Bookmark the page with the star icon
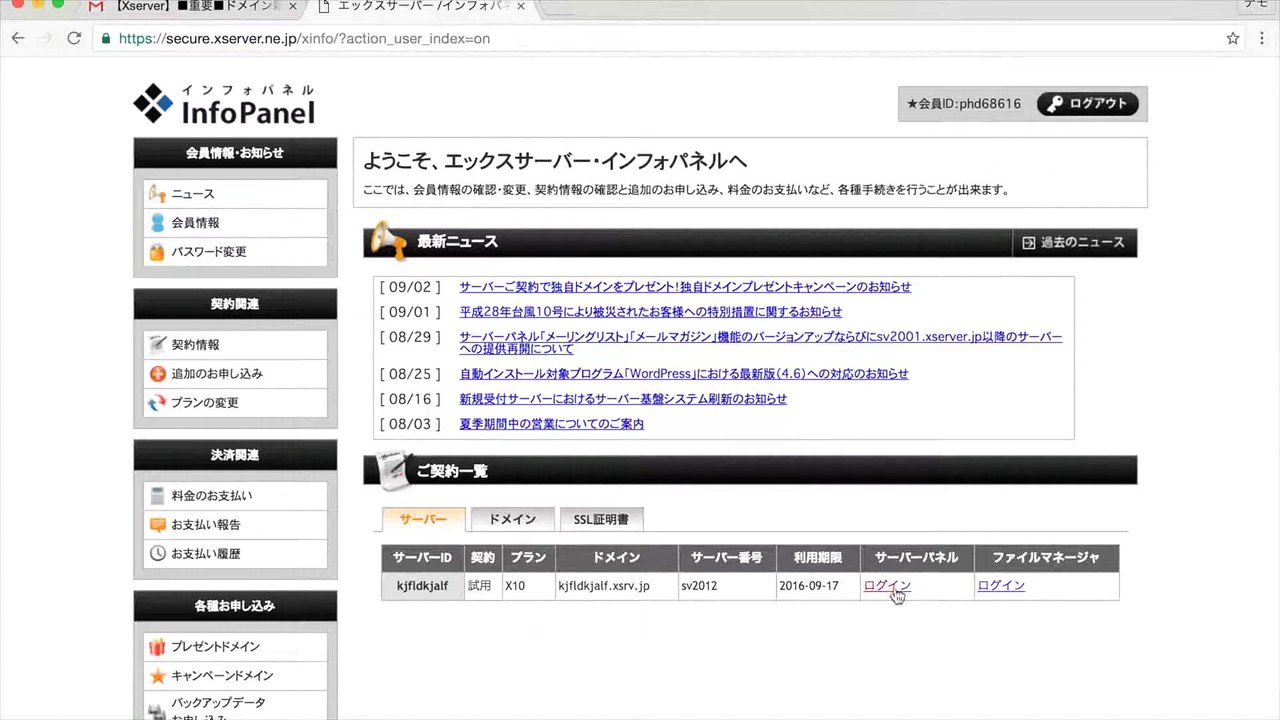 click(1233, 38)
